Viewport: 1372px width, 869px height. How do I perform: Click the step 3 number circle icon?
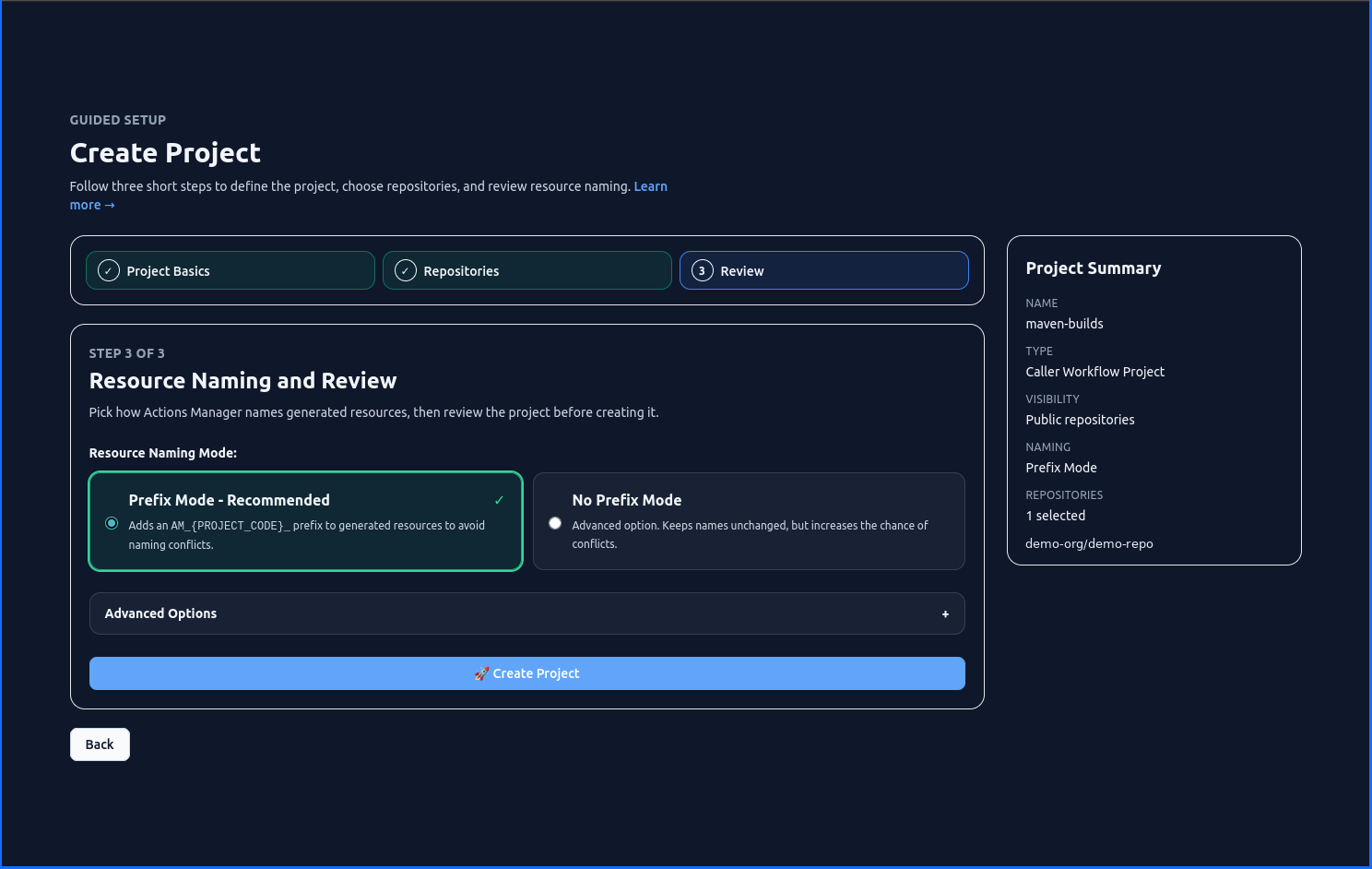703,270
